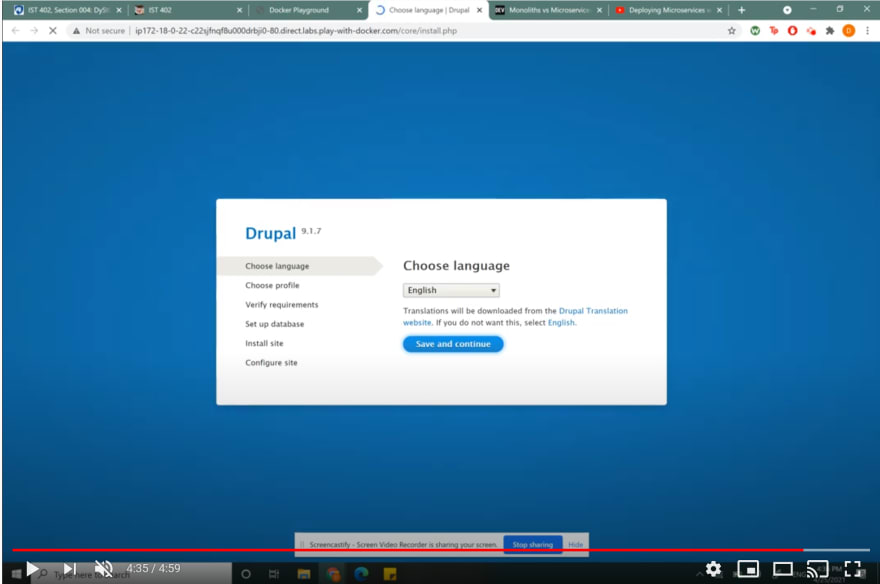Screen dimensions: 880x584
Task: Switch to the Monoliths vs Microservices tab
Action: pos(548,10)
